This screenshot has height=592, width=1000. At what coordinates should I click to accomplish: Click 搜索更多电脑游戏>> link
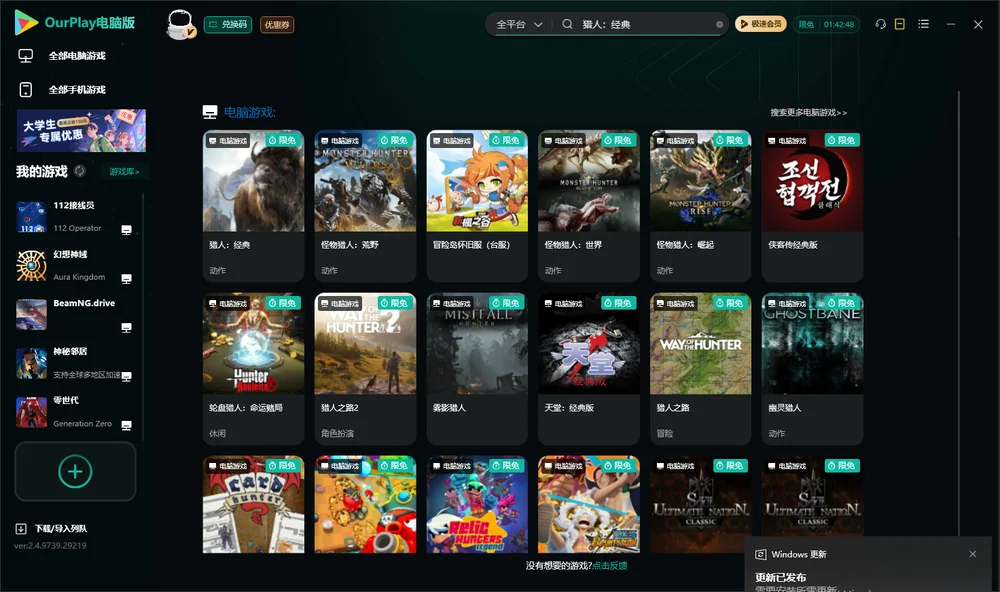tap(808, 113)
